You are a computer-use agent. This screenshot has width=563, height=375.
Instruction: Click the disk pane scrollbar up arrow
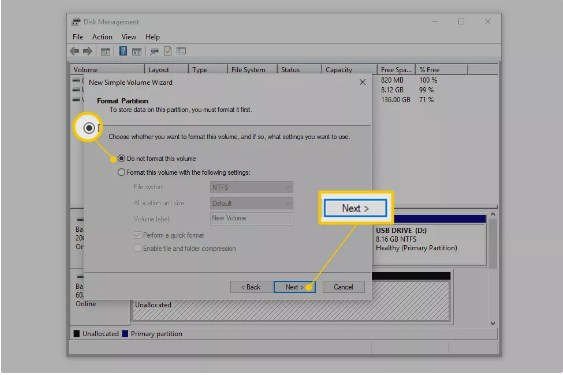tap(493, 214)
